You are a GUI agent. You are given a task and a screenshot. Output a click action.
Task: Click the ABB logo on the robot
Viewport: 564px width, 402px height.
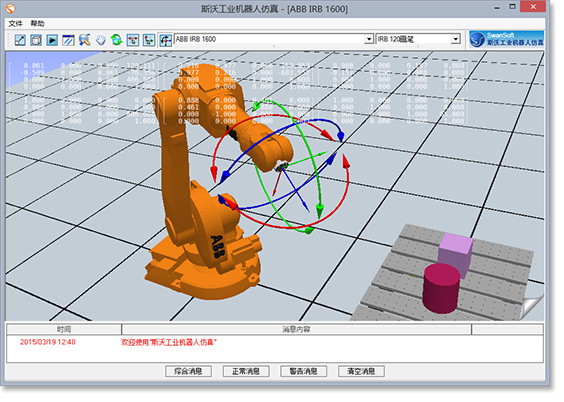pos(218,246)
